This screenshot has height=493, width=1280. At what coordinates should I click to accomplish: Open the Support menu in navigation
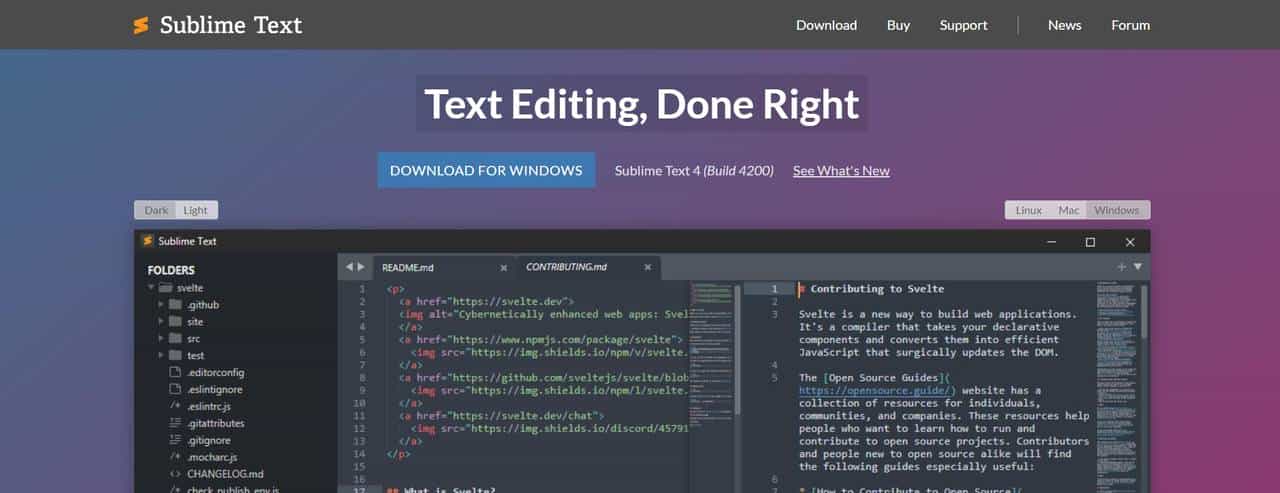tap(963, 25)
